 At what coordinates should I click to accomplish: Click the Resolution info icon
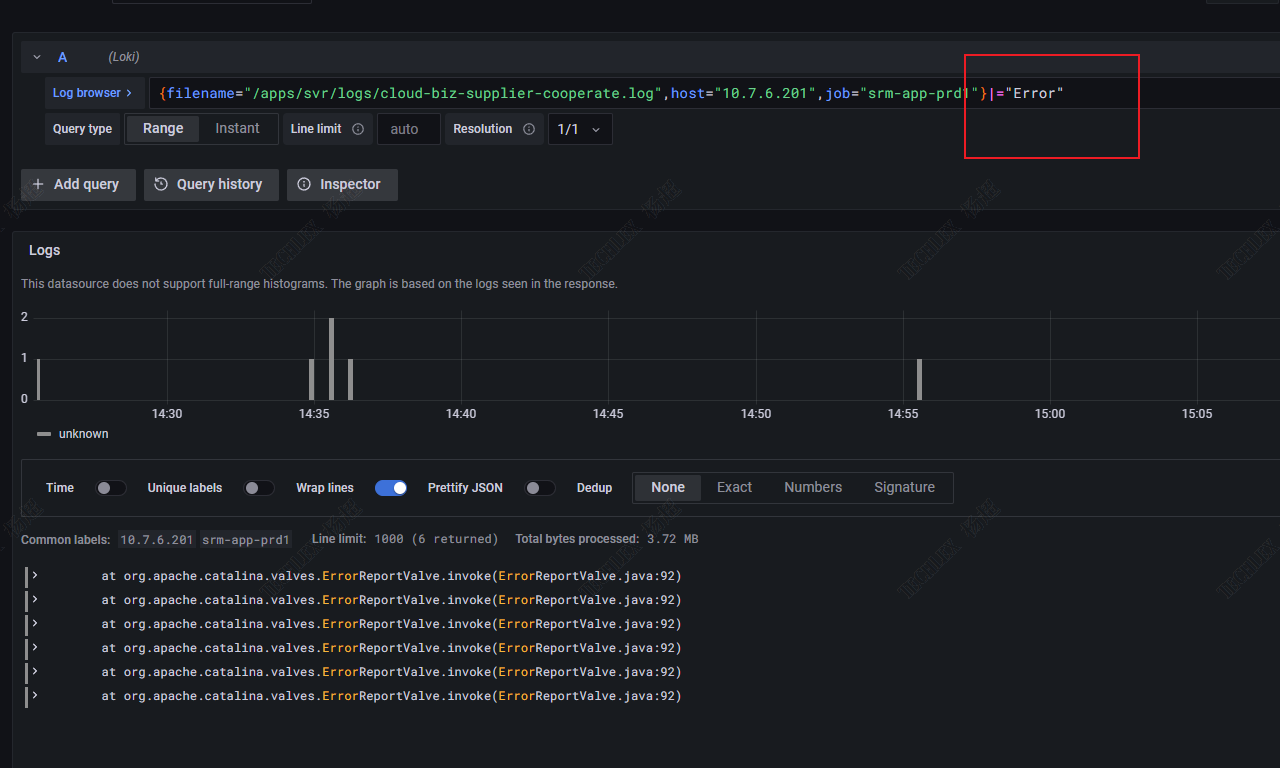coord(528,129)
